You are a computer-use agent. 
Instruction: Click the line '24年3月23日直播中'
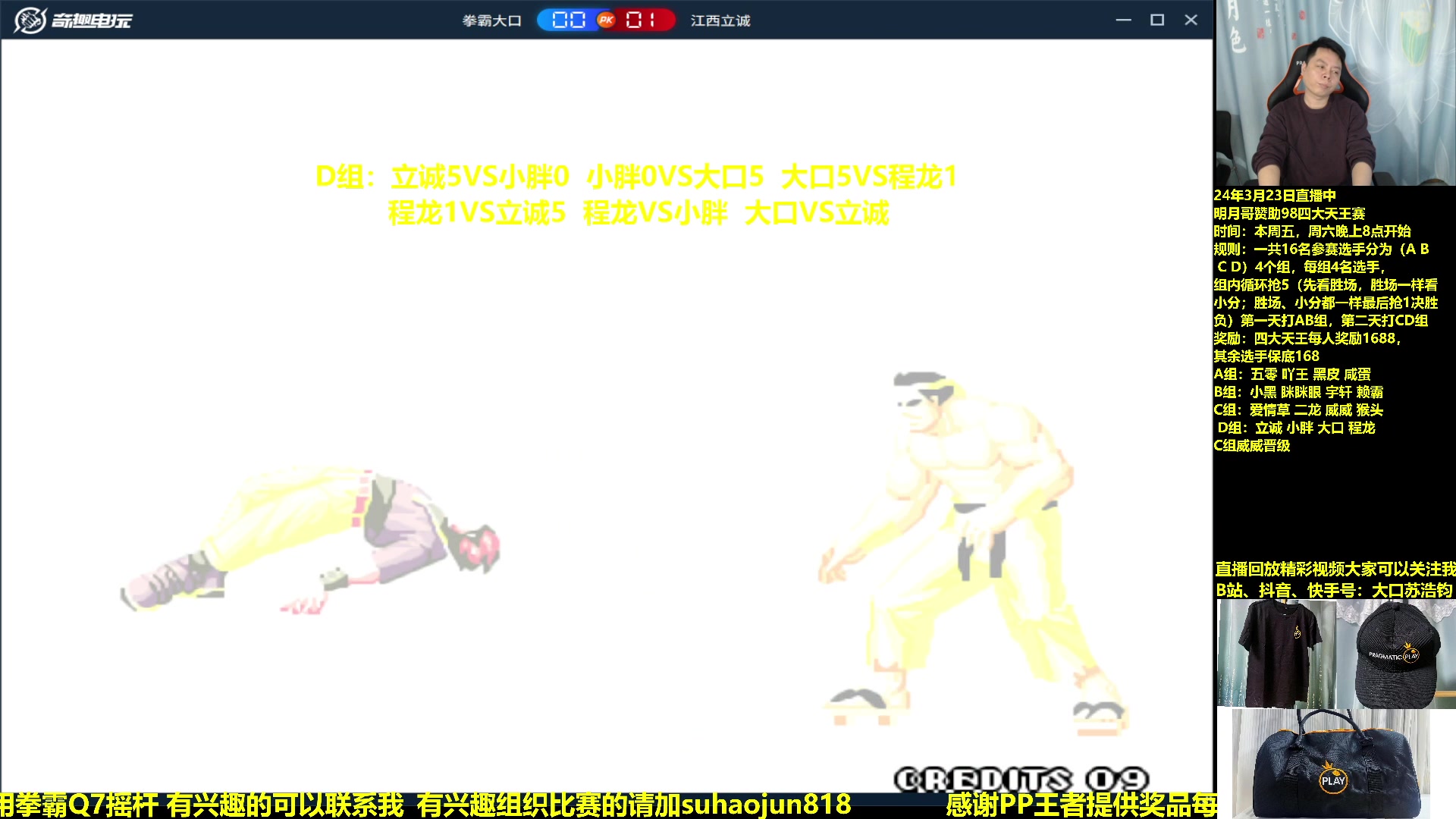pyautogui.click(x=1275, y=196)
